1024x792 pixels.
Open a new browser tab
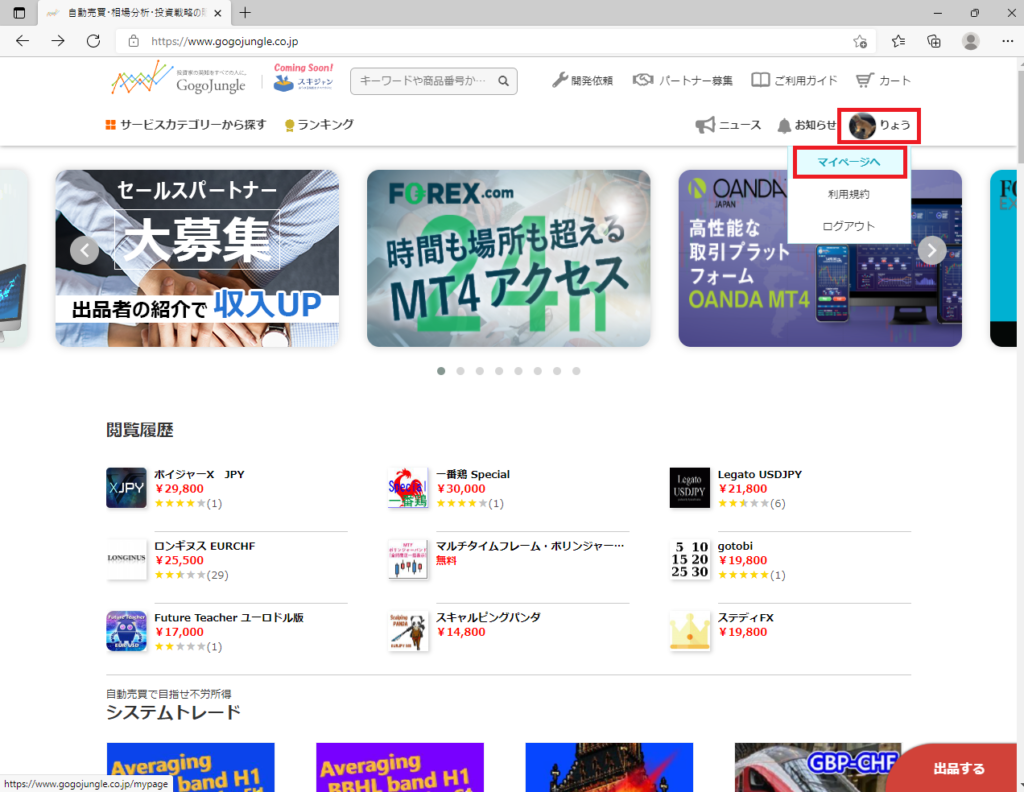coord(245,12)
